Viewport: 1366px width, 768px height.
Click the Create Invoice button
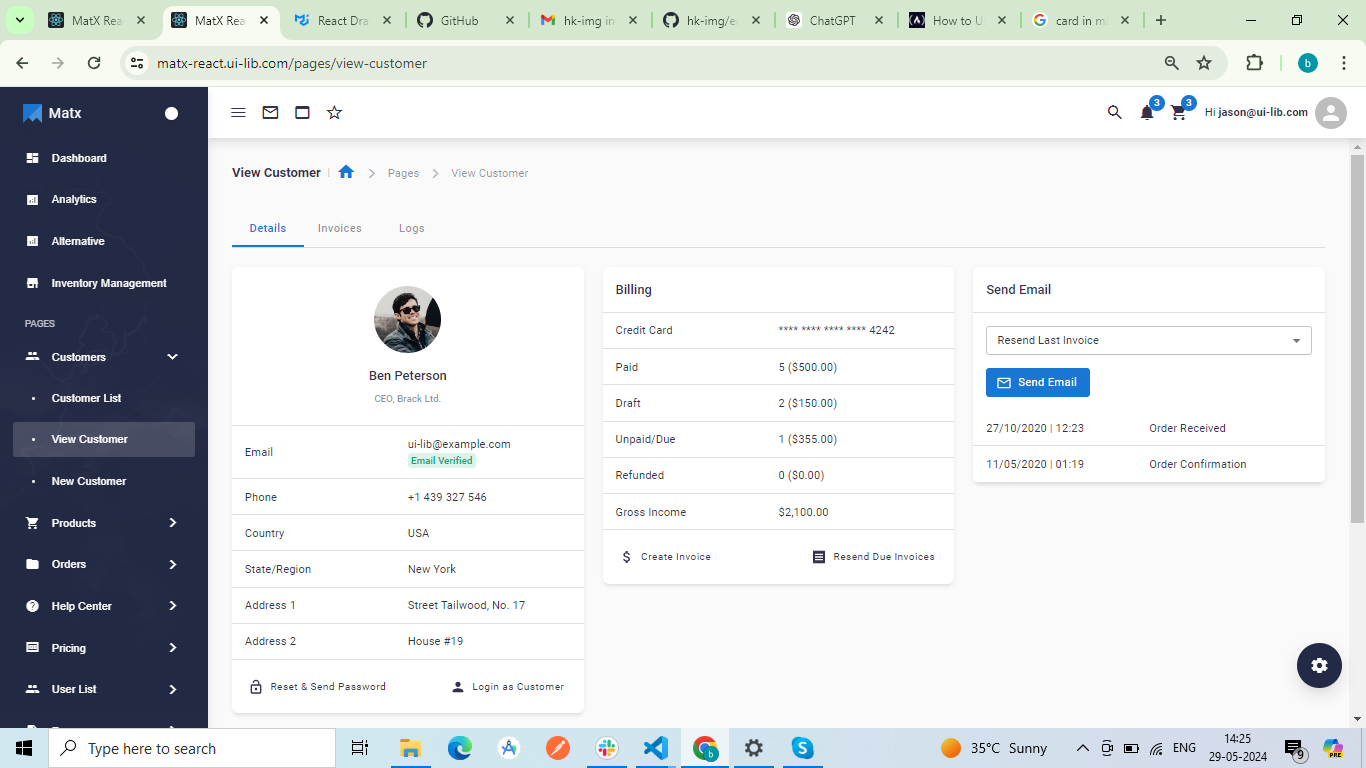666,557
